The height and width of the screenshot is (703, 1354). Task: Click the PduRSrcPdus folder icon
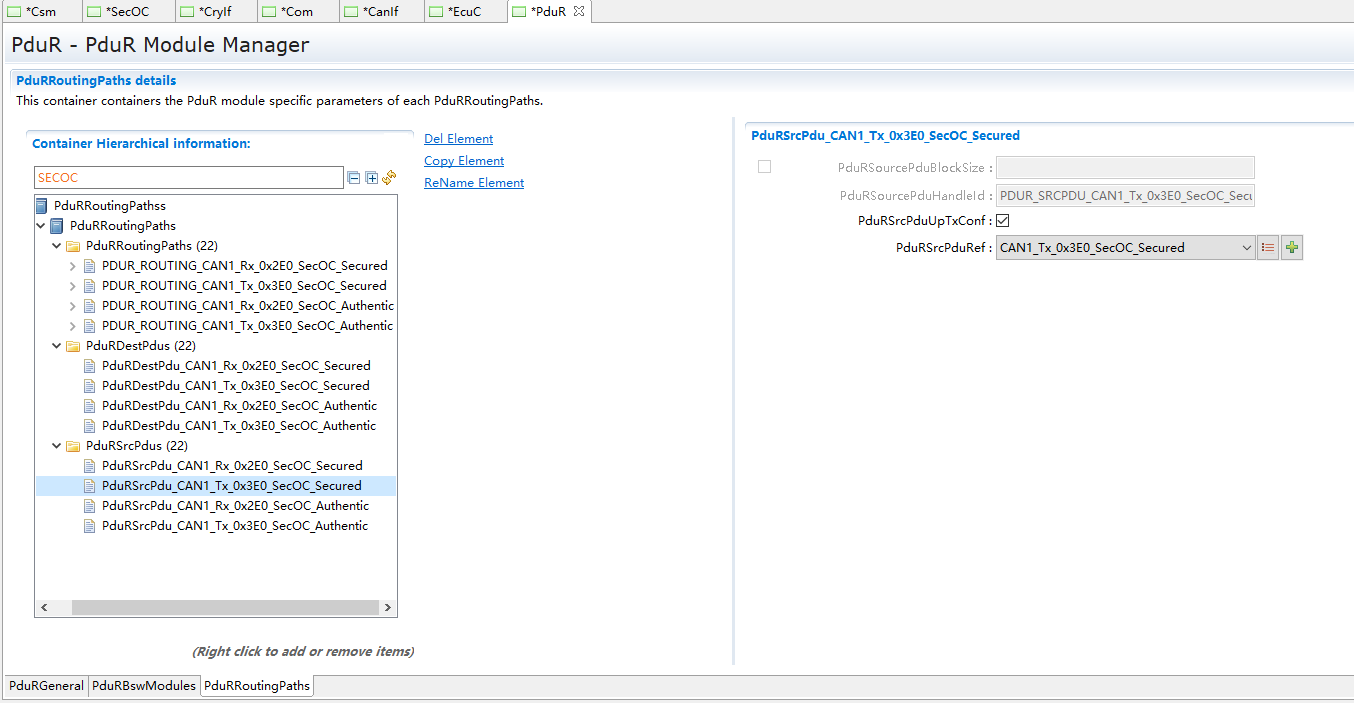(x=73, y=446)
